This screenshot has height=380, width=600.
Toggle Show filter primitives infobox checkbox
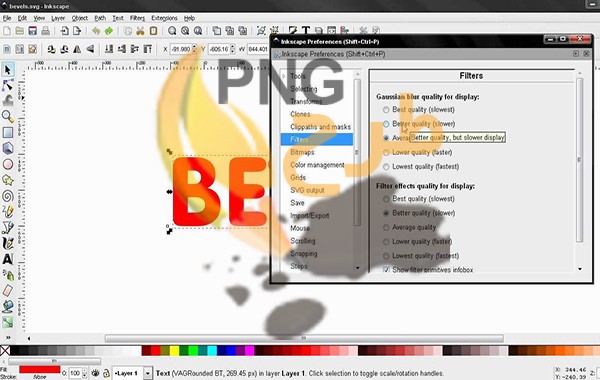pos(386,270)
